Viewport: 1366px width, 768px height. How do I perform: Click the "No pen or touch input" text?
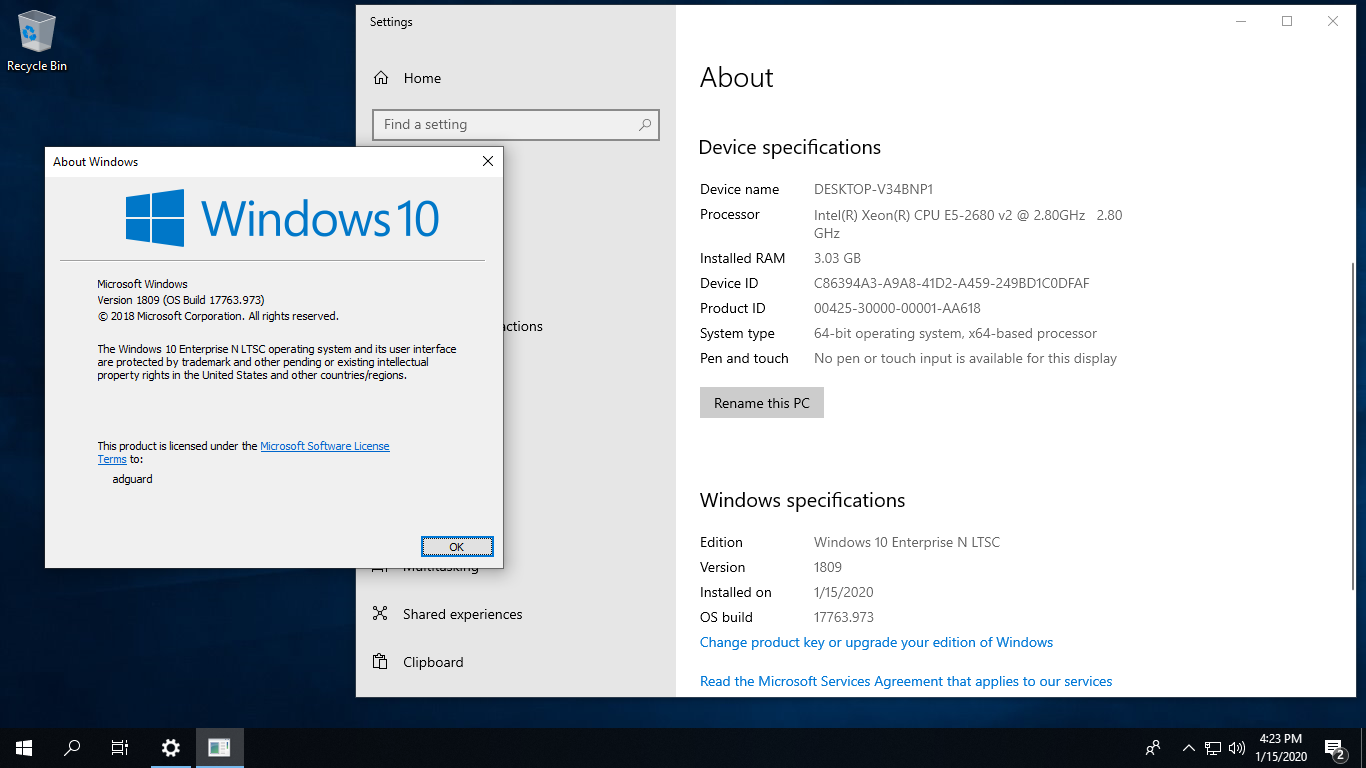(965, 358)
